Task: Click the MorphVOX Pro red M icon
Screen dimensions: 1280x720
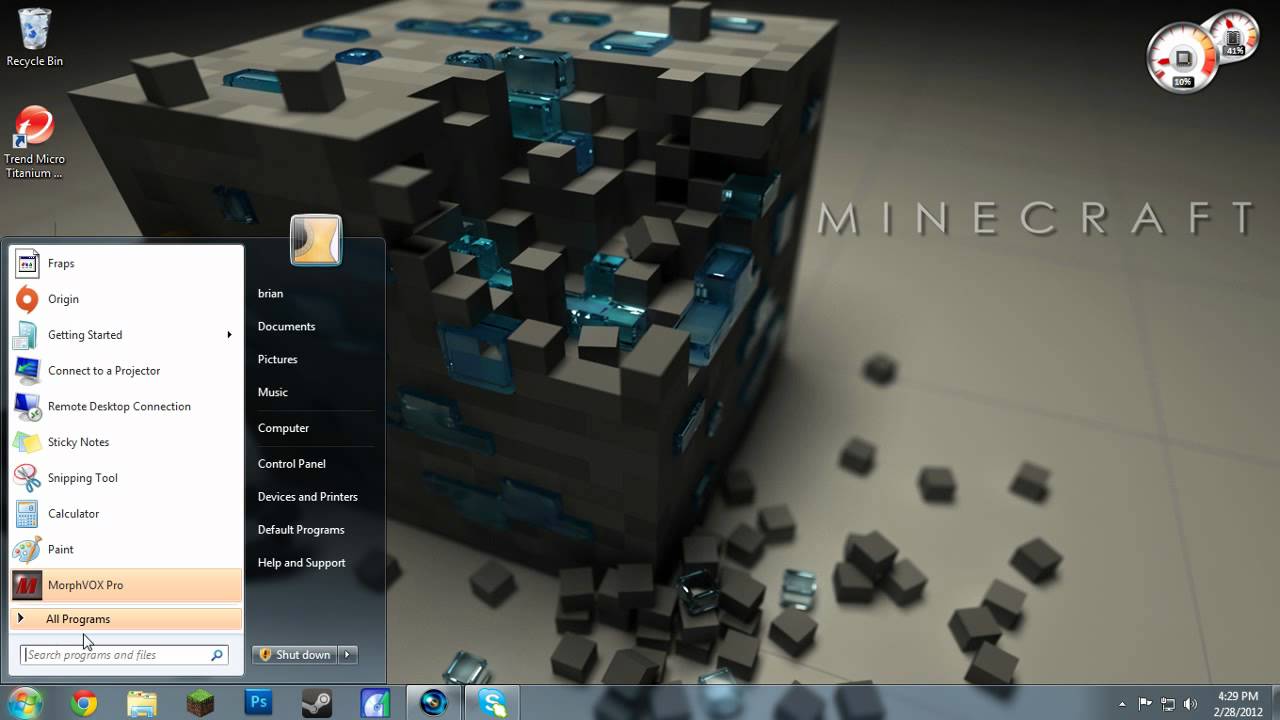Action: pyautogui.click(x=27, y=585)
